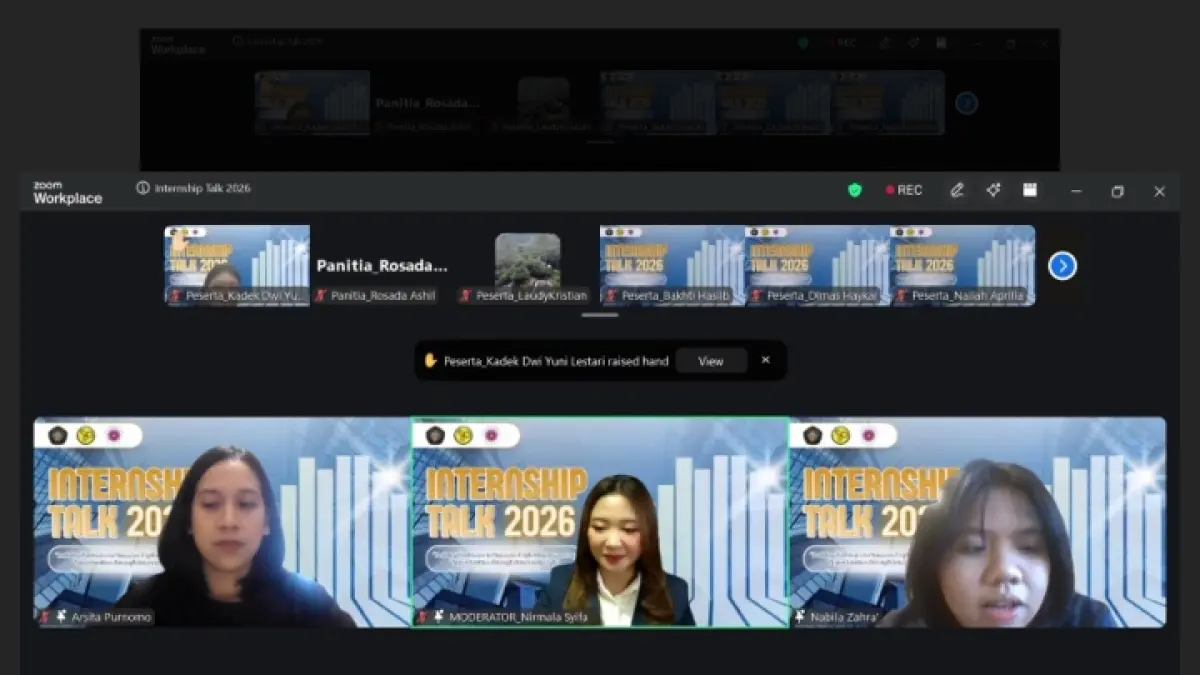Viewport: 1200px width, 675px height.
Task: Open meeting info icon beside Internship Talk 2026
Action: pos(143,188)
